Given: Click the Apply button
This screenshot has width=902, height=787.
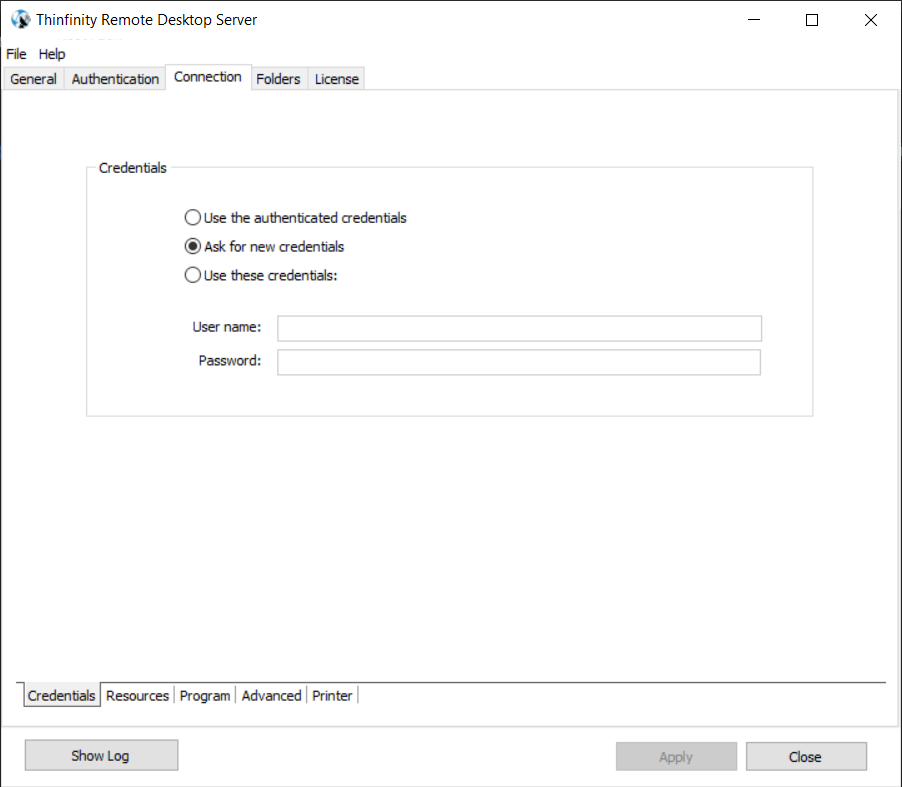Looking at the screenshot, I should pyautogui.click(x=676, y=757).
